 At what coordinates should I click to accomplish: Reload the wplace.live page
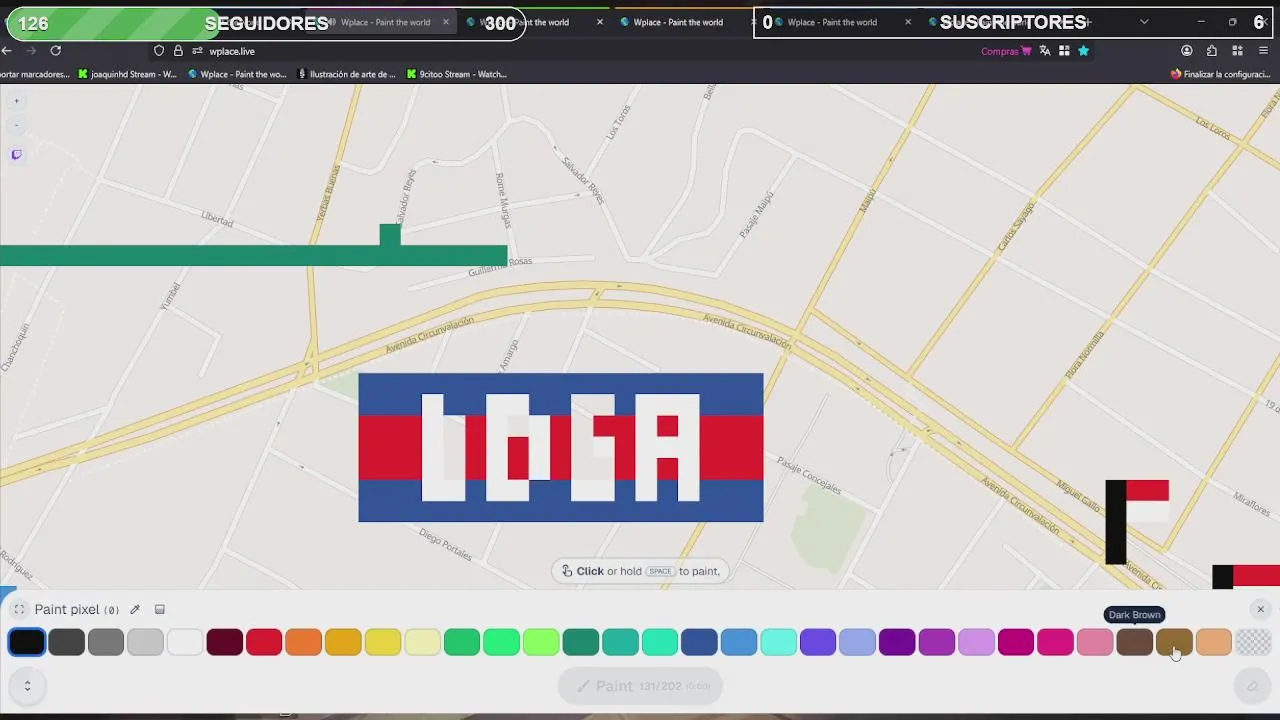click(56, 50)
